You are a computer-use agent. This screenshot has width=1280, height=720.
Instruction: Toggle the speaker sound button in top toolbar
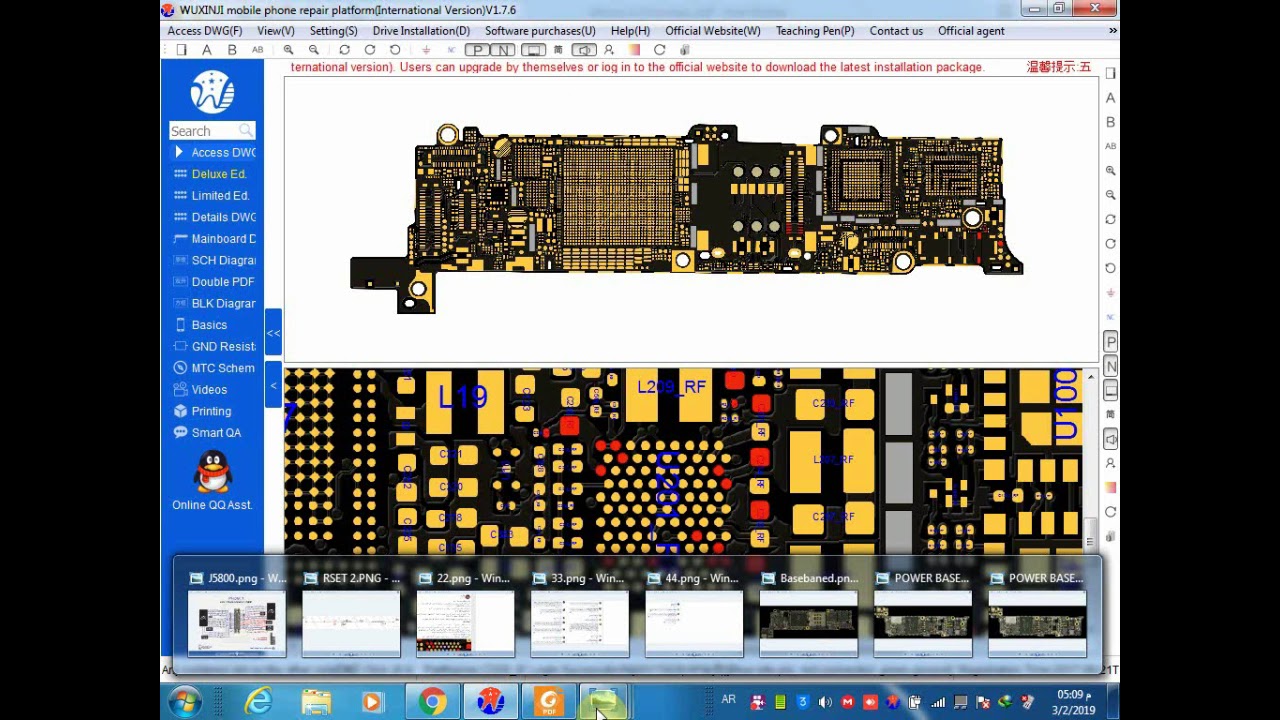584,50
